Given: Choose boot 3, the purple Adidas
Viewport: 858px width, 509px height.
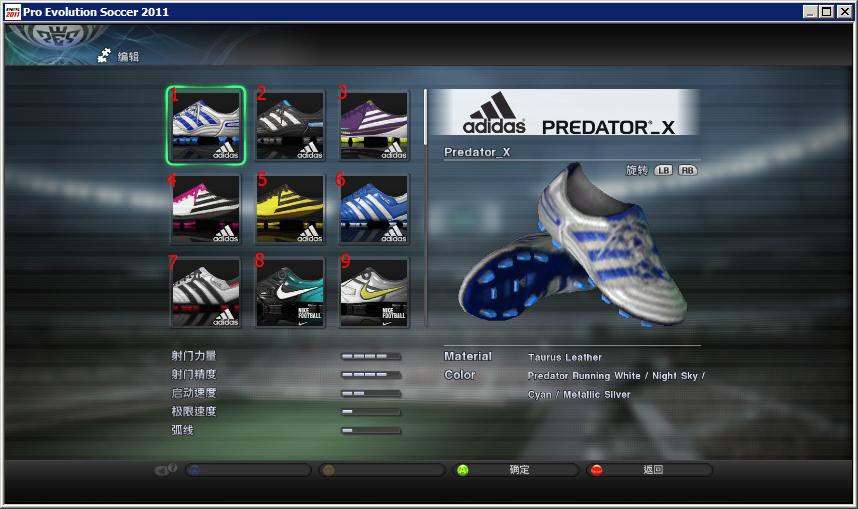Looking at the screenshot, I should coord(374,126).
